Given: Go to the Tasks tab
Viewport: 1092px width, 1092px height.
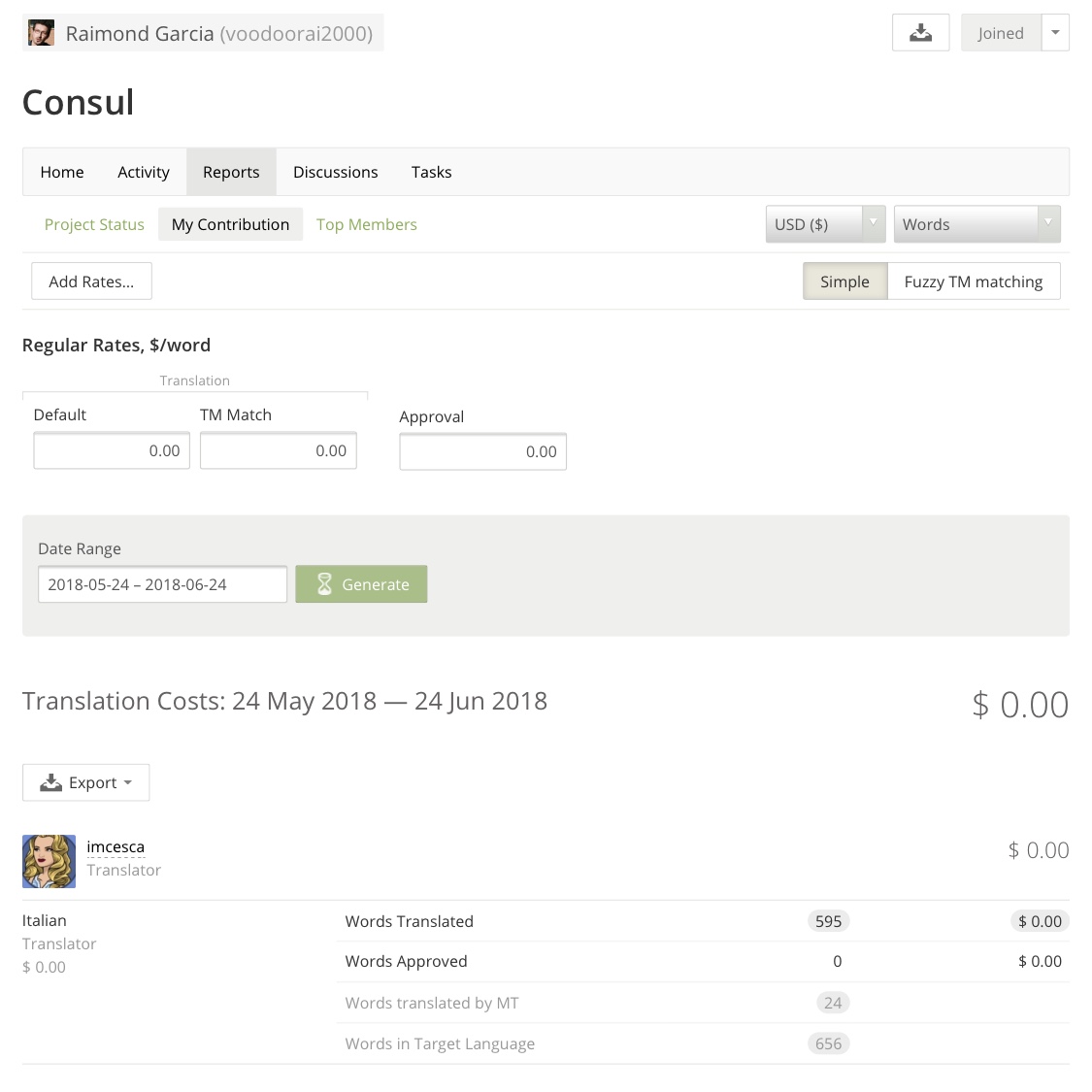Looking at the screenshot, I should click(431, 172).
